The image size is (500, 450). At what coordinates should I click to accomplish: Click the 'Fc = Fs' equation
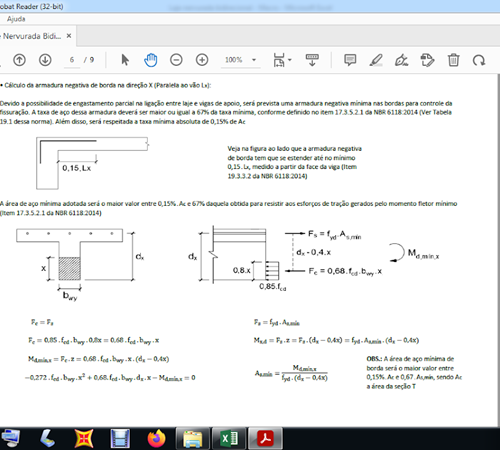coord(42,322)
